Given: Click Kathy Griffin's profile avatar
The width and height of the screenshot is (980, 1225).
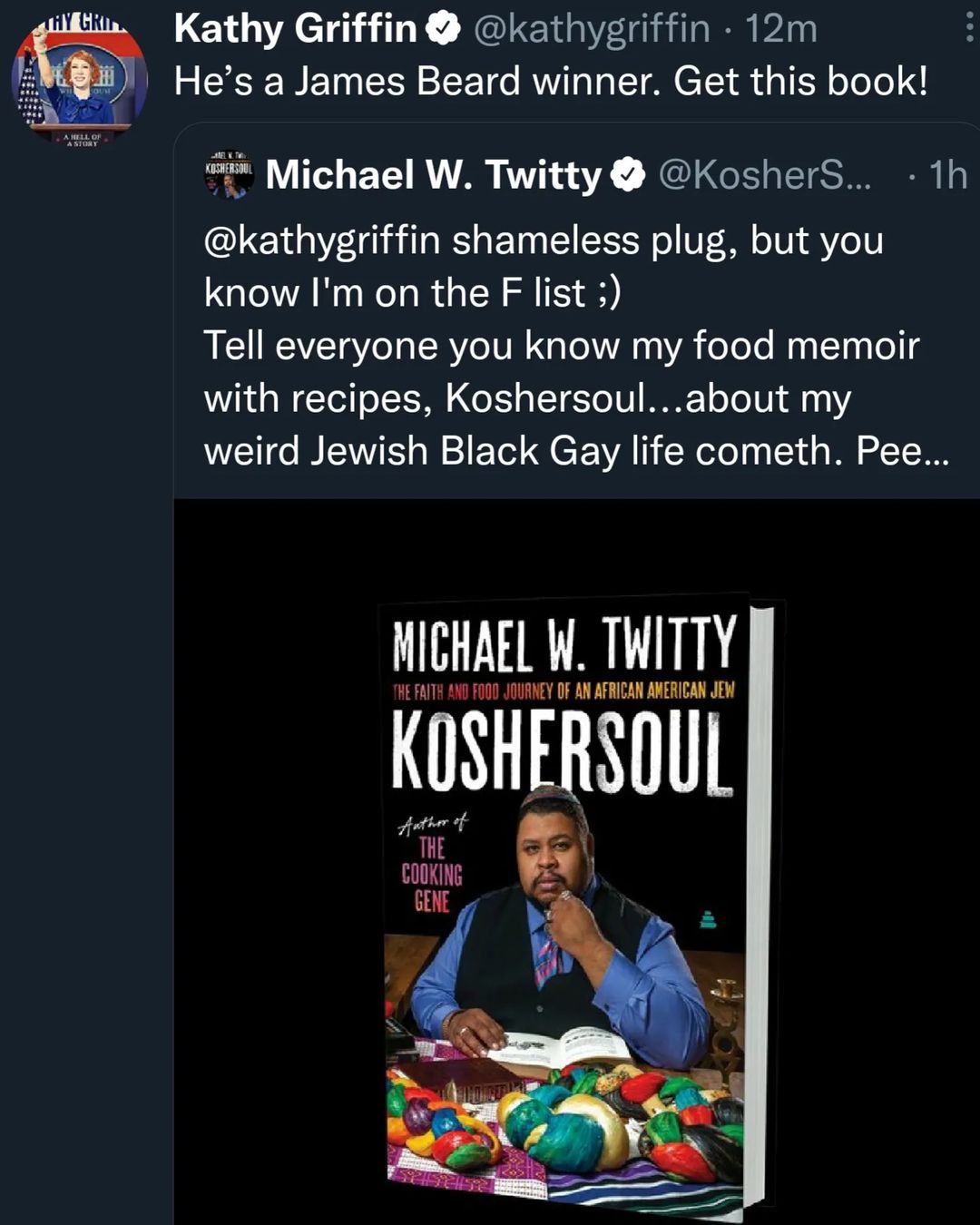Looking at the screenshot, I should coord(79,80).
